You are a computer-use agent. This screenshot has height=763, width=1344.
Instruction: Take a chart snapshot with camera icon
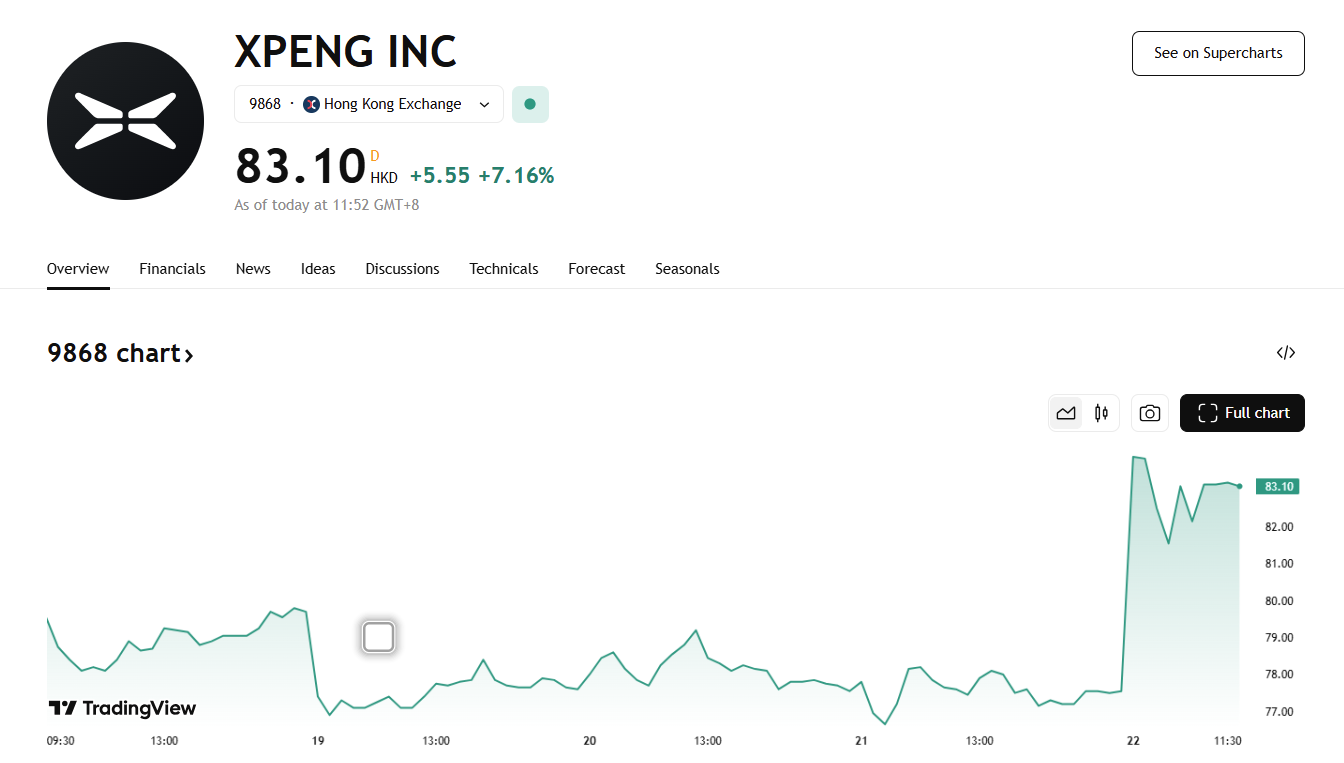[1150, 413]
